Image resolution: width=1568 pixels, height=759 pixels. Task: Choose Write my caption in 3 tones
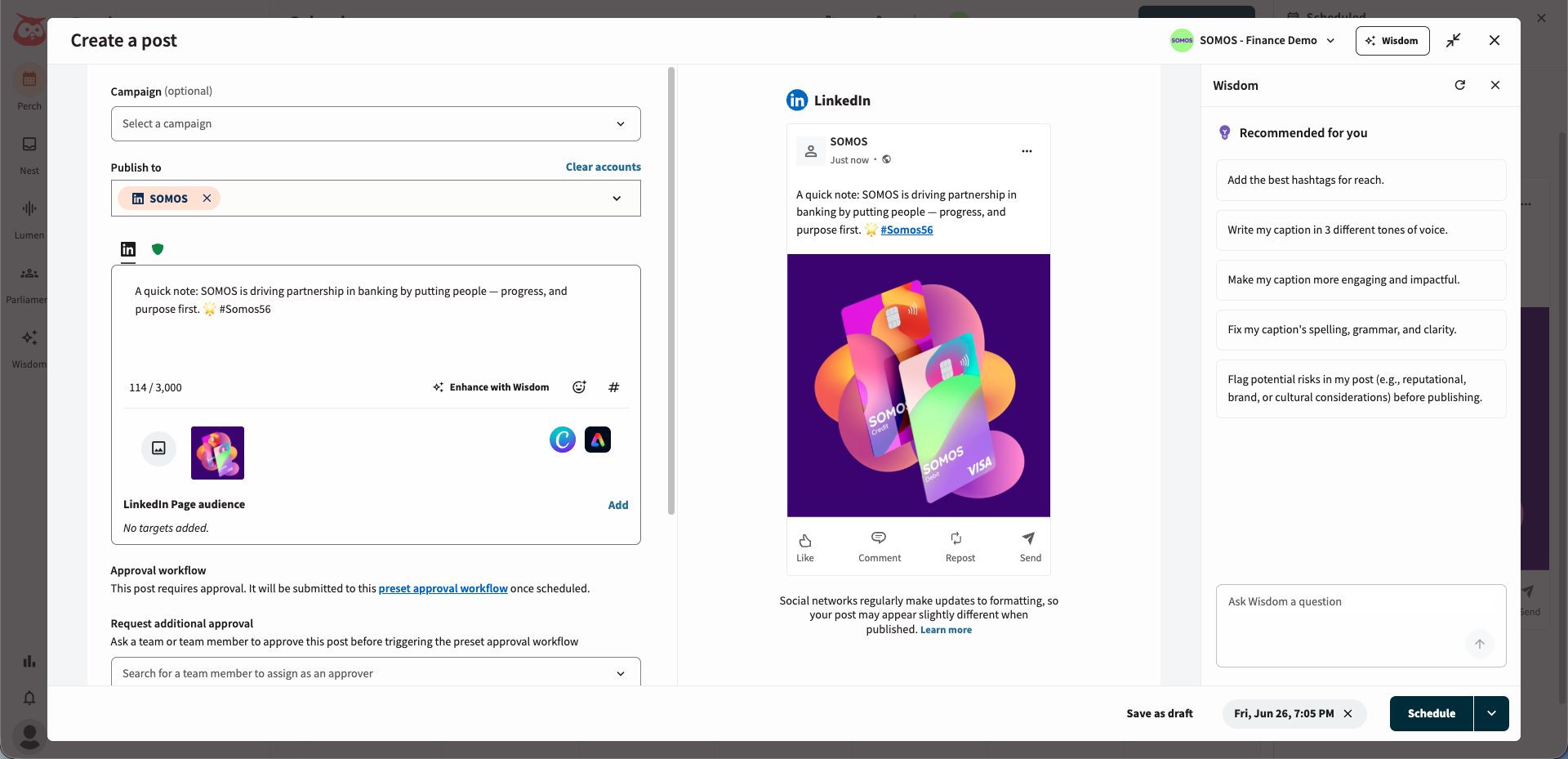tap(1361, 230)
